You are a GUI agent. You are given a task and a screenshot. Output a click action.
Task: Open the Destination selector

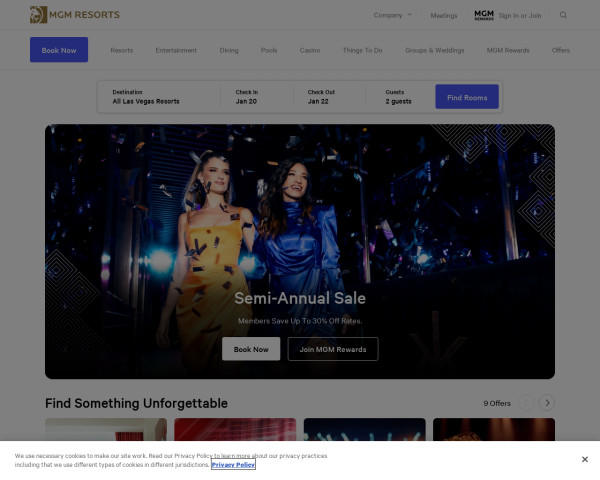159,97
